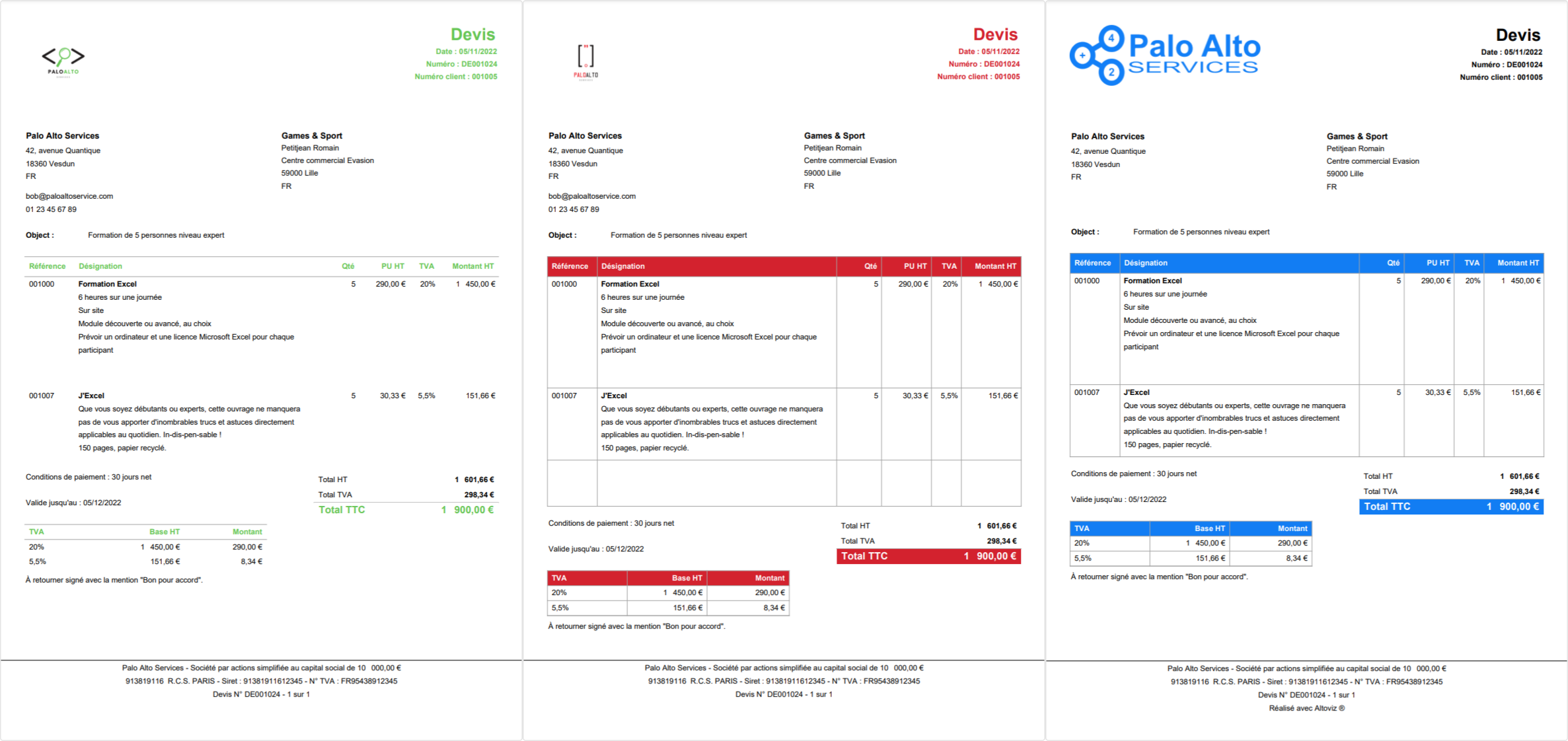
Task: Click the blue Palo Alto Services logo
Action: tap(1164, 55)
